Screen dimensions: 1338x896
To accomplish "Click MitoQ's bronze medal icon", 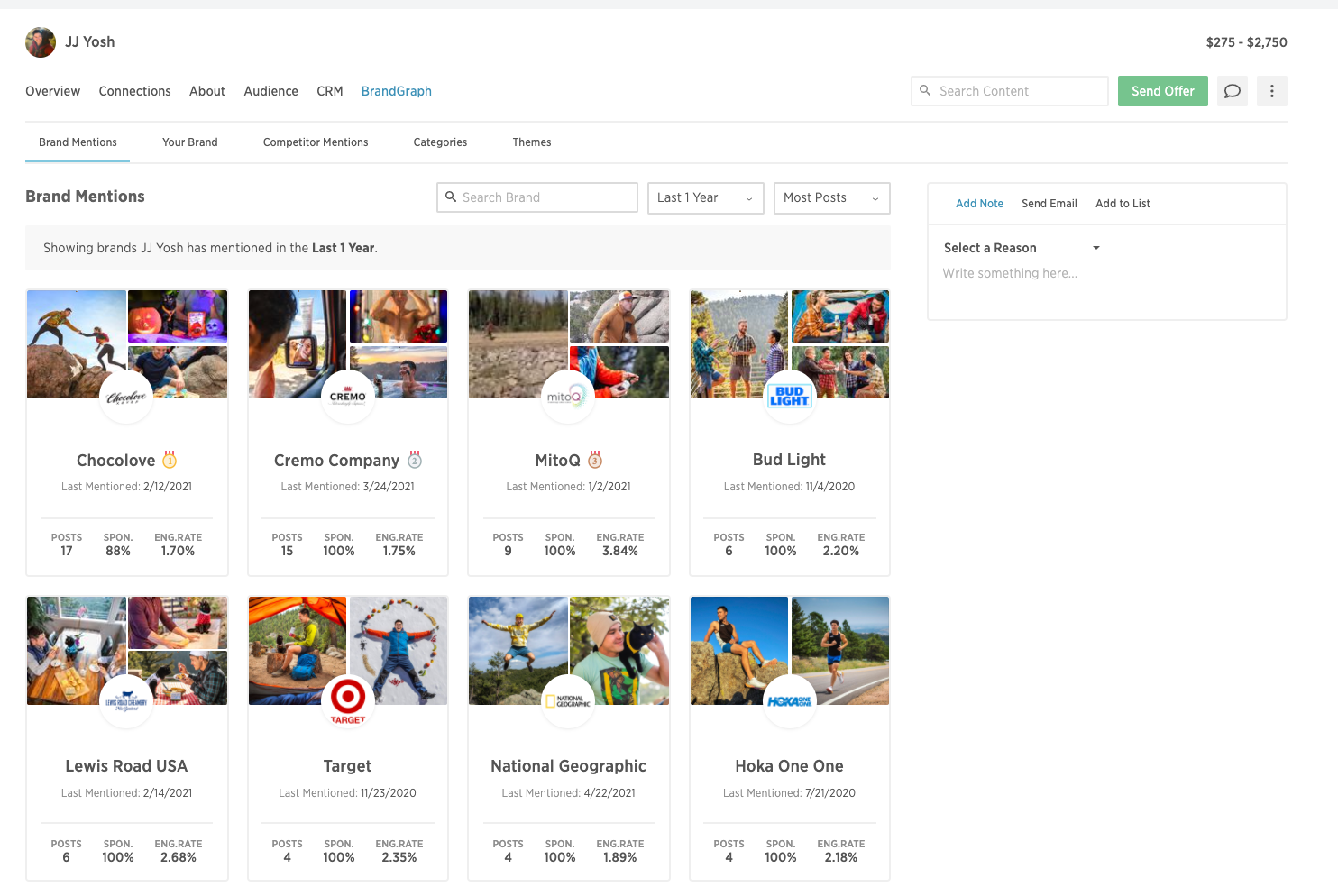I will pyautogui.click(x=595, y=460).
